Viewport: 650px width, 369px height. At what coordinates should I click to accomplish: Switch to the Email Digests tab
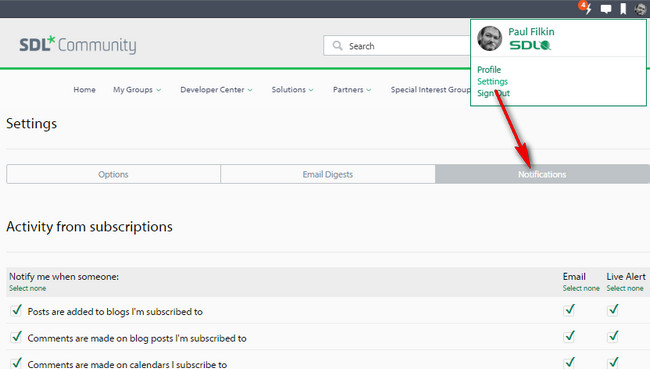pyautogui.click(x=327, y=174)
